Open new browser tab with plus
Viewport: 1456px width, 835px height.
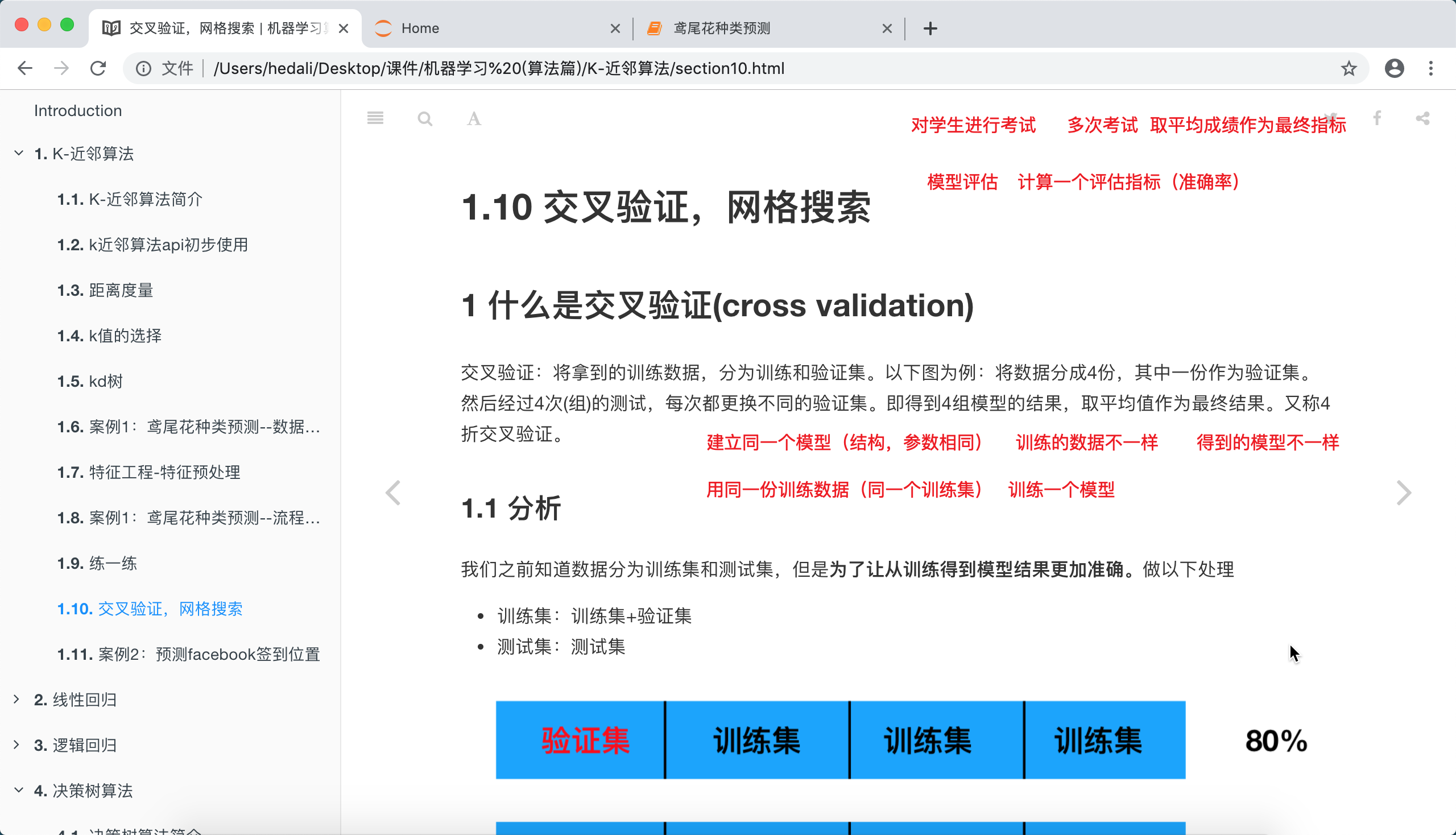930,28
